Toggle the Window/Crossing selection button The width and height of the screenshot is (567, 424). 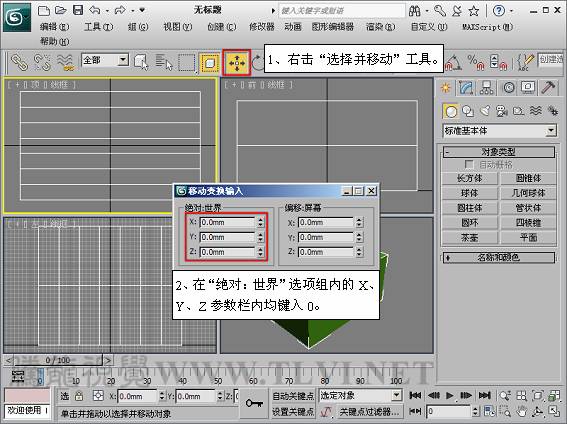209,63
